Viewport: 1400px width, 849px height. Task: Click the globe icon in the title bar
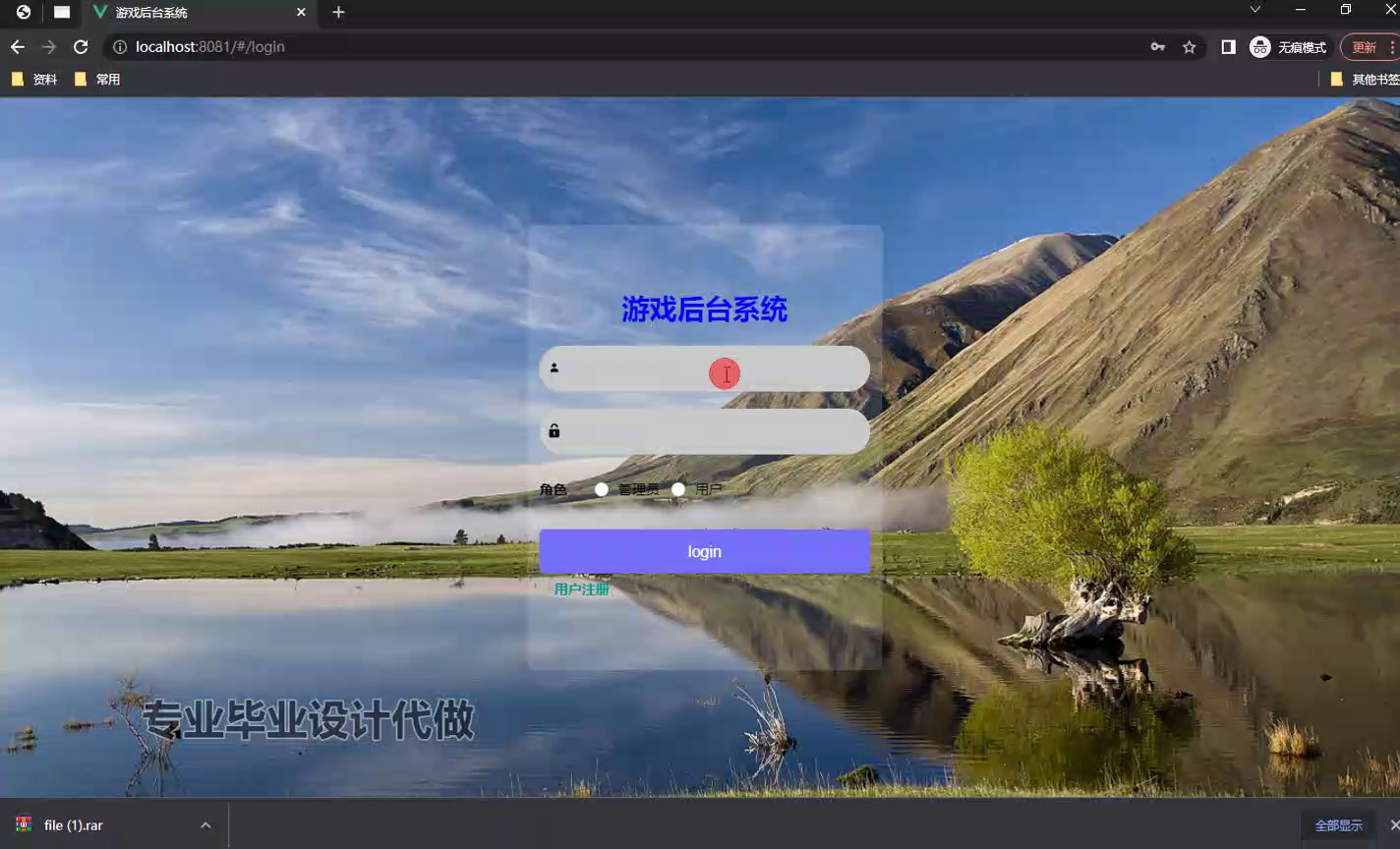[24, 12]
